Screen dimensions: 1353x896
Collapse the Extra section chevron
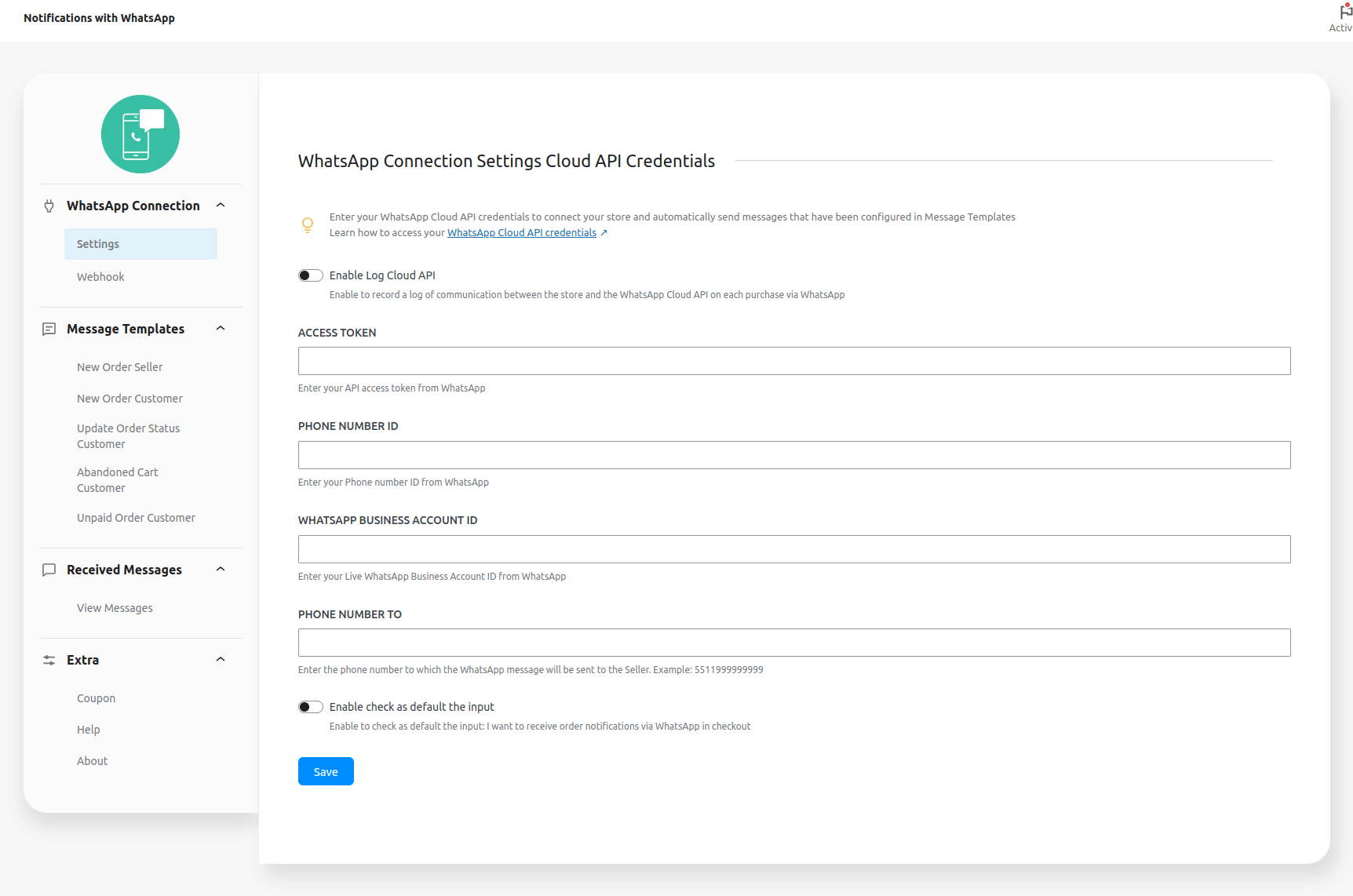click(x=220, y=658)
